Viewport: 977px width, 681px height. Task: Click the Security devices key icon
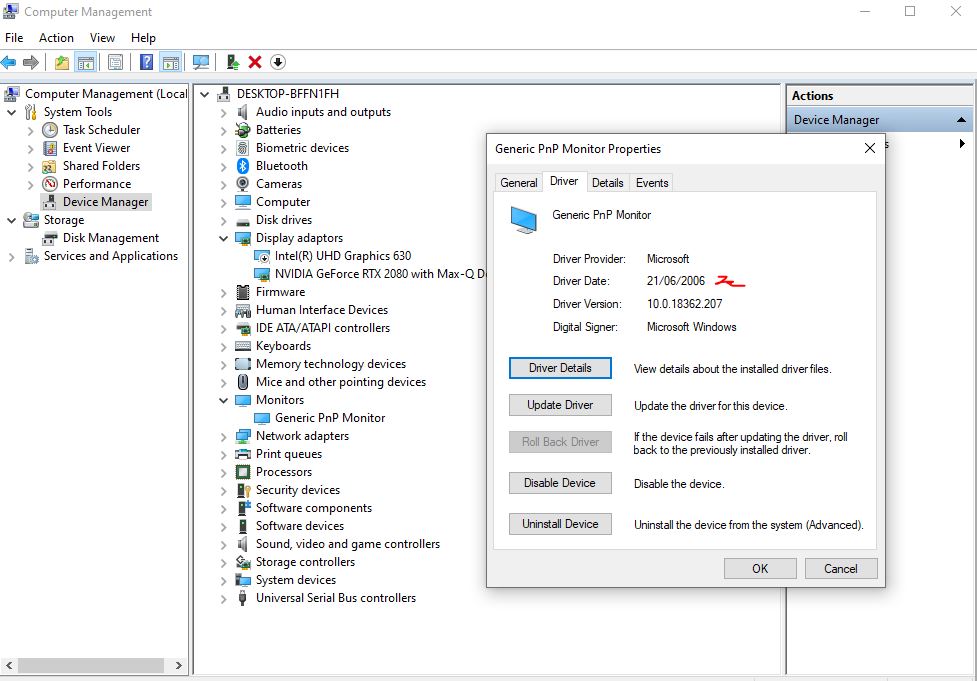pos(243,490)
